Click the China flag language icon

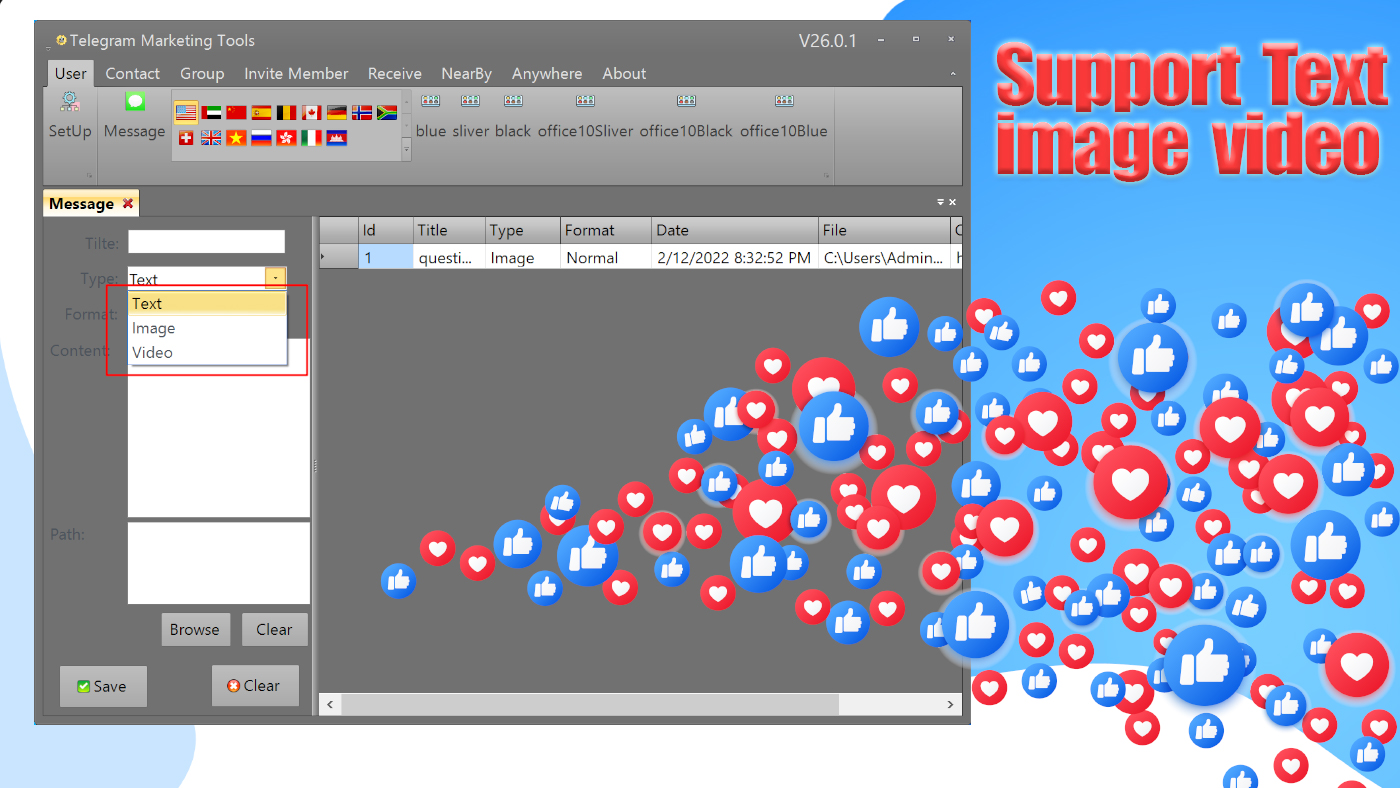236,113
